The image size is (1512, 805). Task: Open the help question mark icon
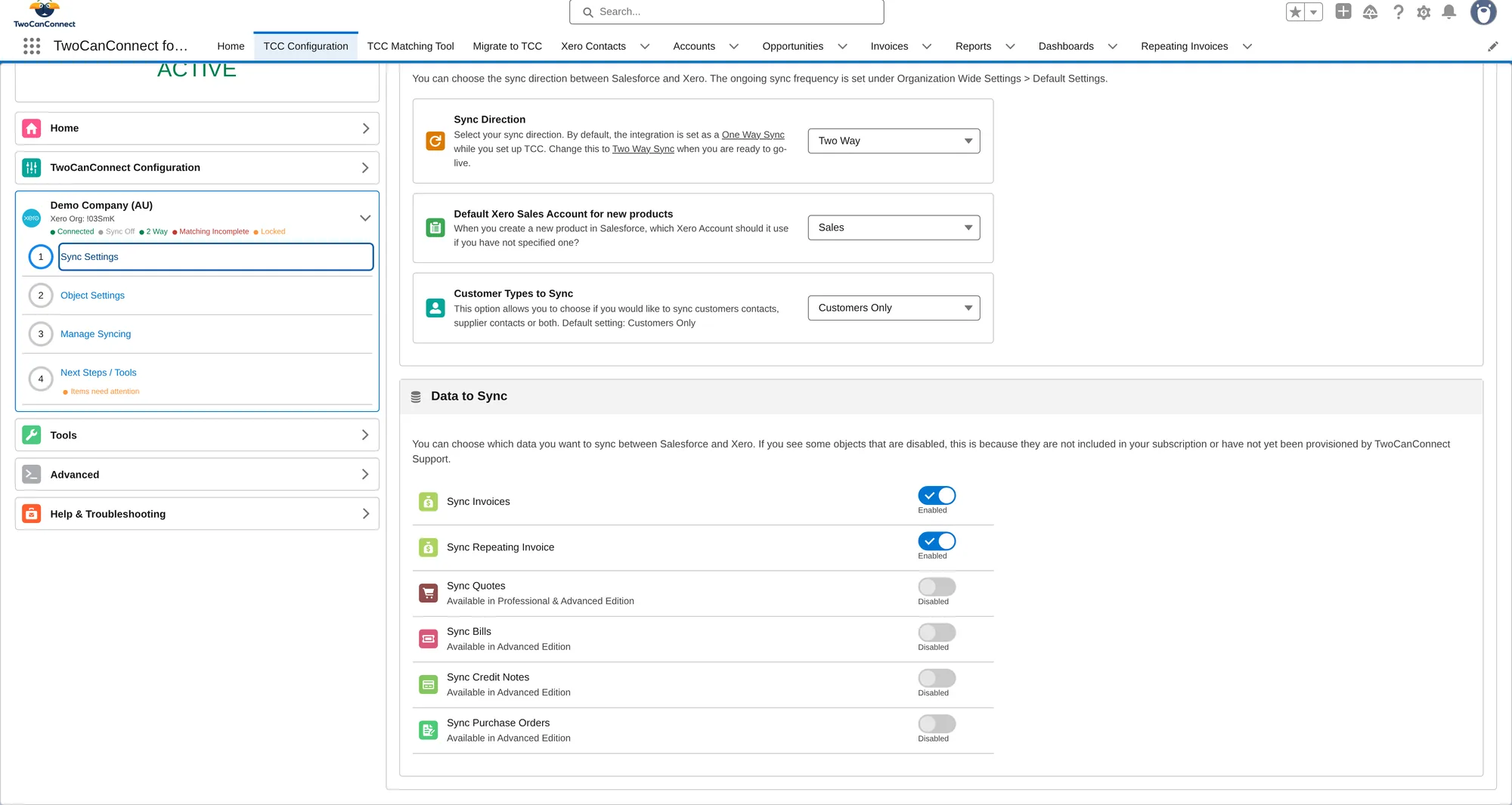pos(1399,12)
